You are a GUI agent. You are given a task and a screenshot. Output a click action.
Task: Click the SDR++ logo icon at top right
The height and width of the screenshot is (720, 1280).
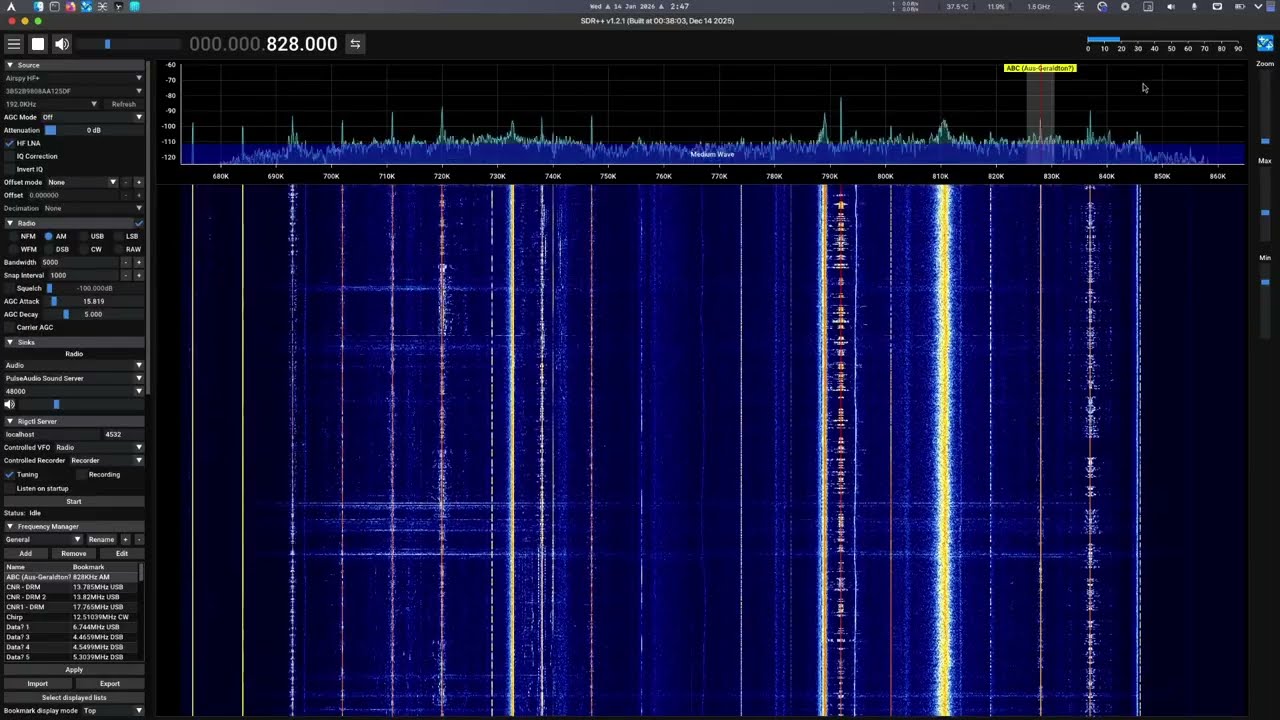[1265, 43]
